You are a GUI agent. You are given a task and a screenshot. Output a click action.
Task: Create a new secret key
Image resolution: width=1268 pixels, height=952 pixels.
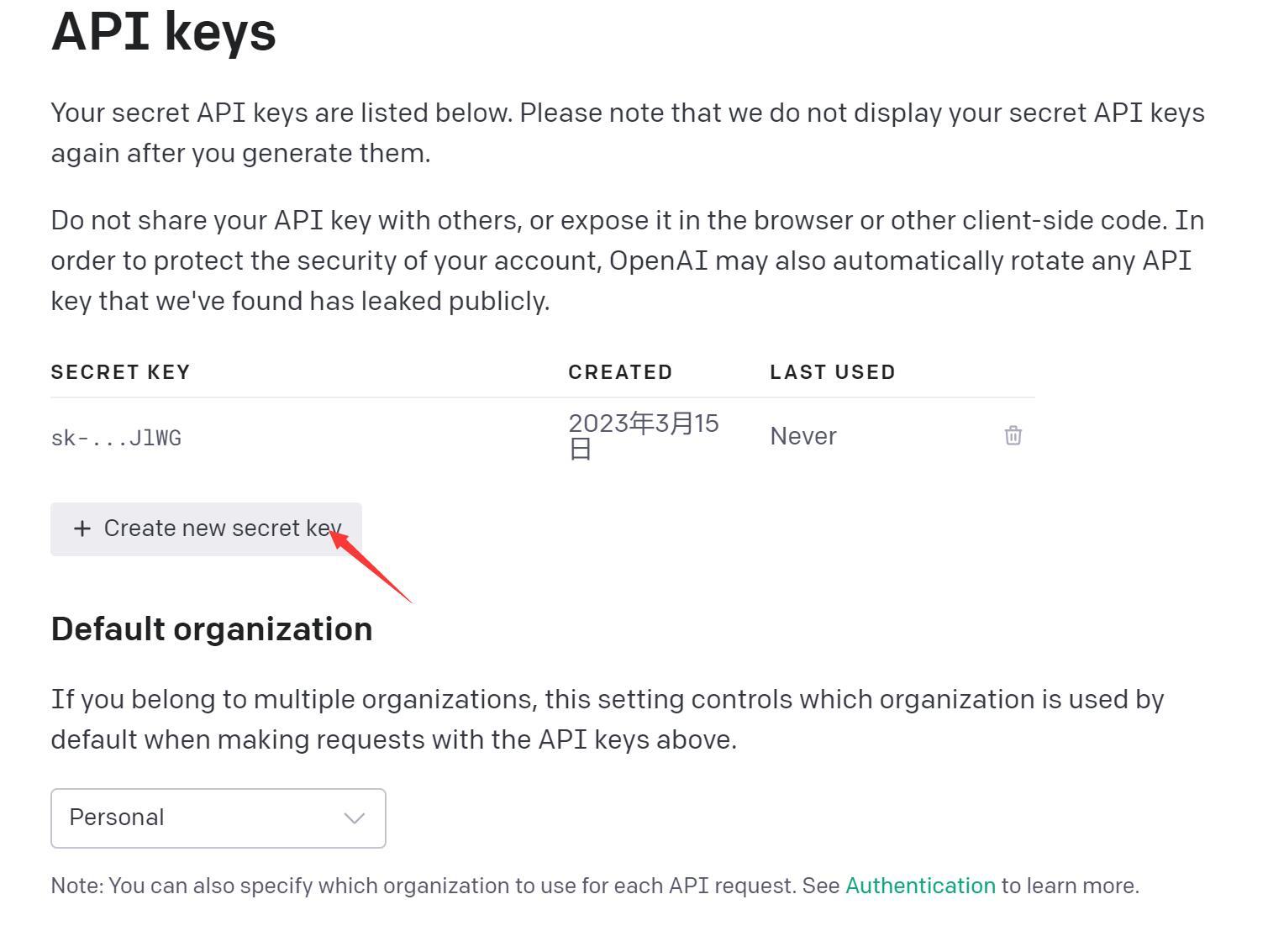coord(206,529)
